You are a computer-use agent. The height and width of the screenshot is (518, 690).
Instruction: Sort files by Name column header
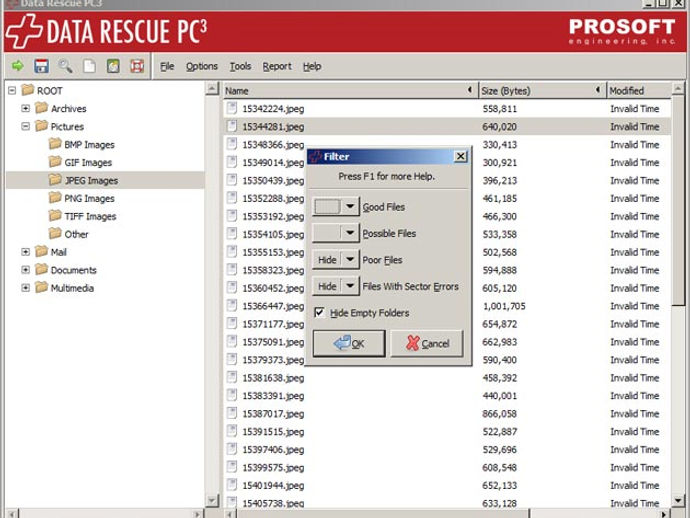pos(349,91)
